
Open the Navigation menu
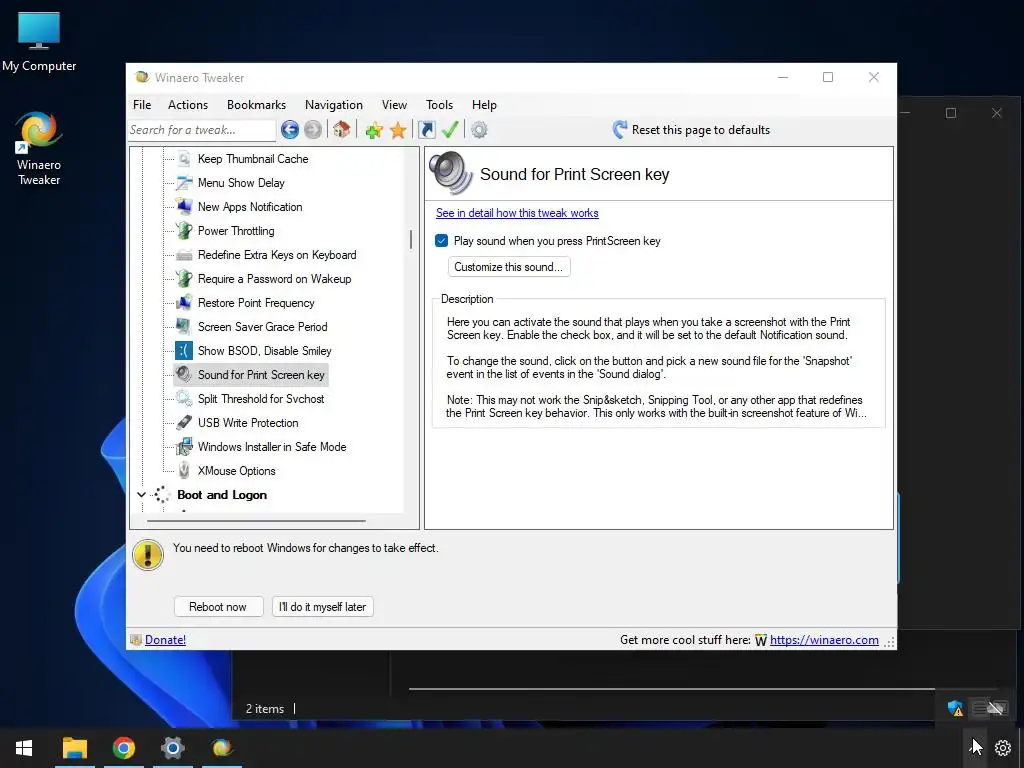point(334,104)
